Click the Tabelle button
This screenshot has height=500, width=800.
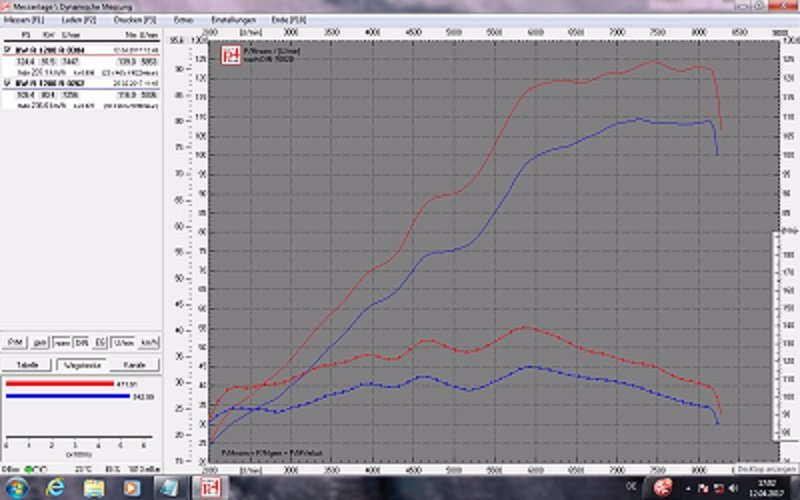click(28, 365)
